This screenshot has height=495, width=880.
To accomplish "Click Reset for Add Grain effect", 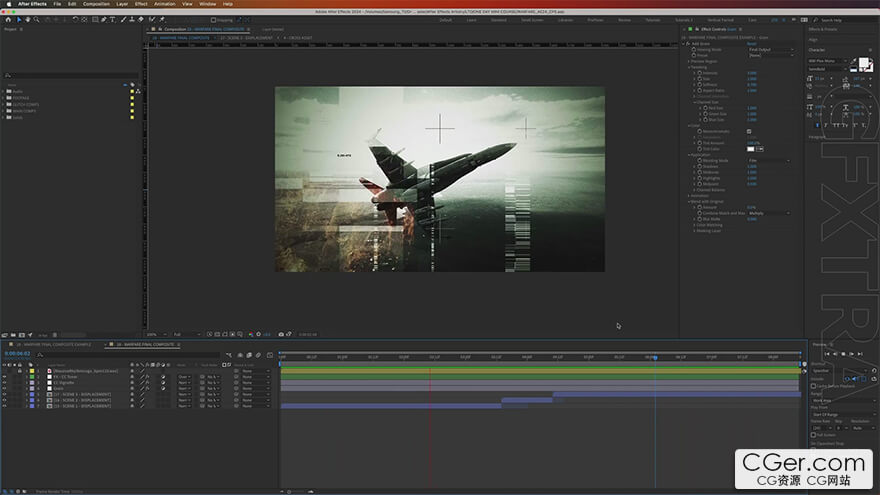I will (751, 44).
